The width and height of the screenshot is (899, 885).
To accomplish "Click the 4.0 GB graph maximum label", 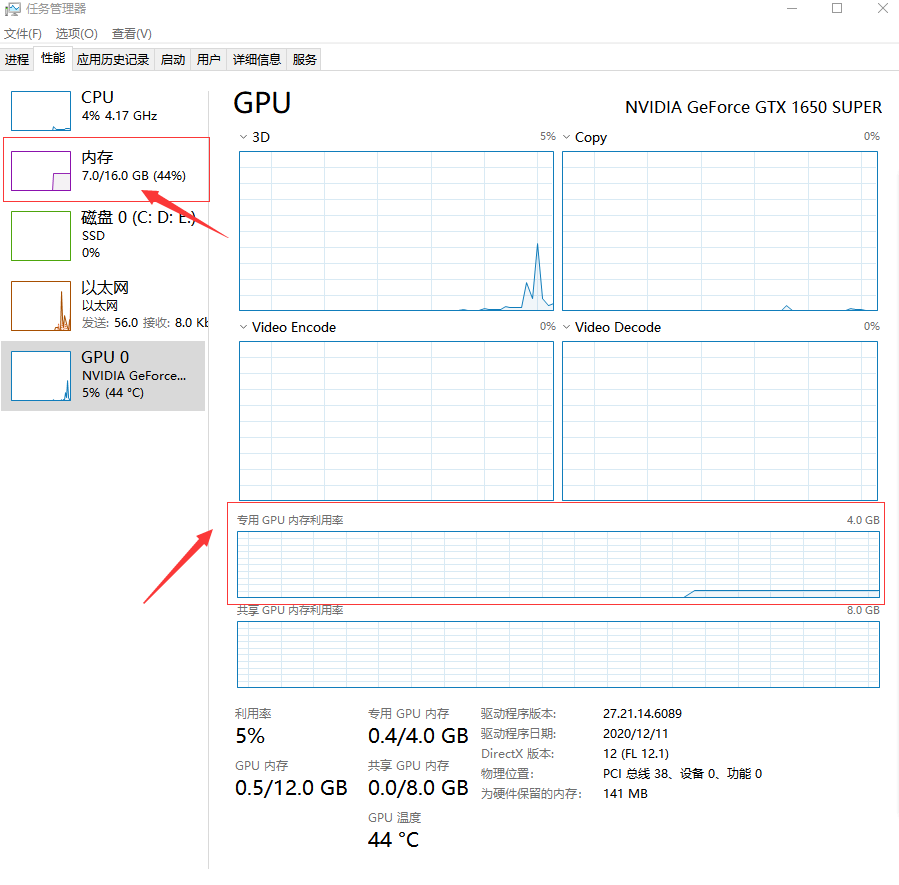I will [863, 520].
